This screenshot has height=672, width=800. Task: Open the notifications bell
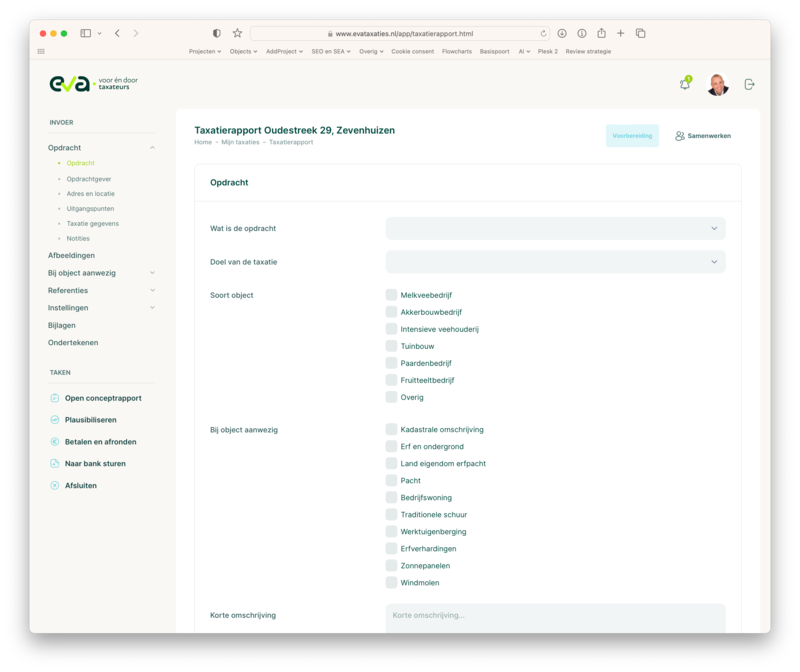click(x=685, y=84)
